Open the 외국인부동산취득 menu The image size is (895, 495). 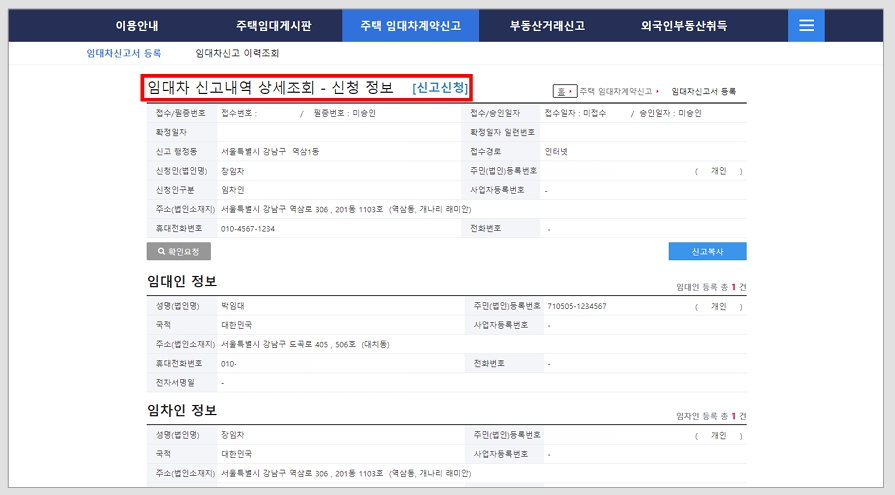point(683,26)
